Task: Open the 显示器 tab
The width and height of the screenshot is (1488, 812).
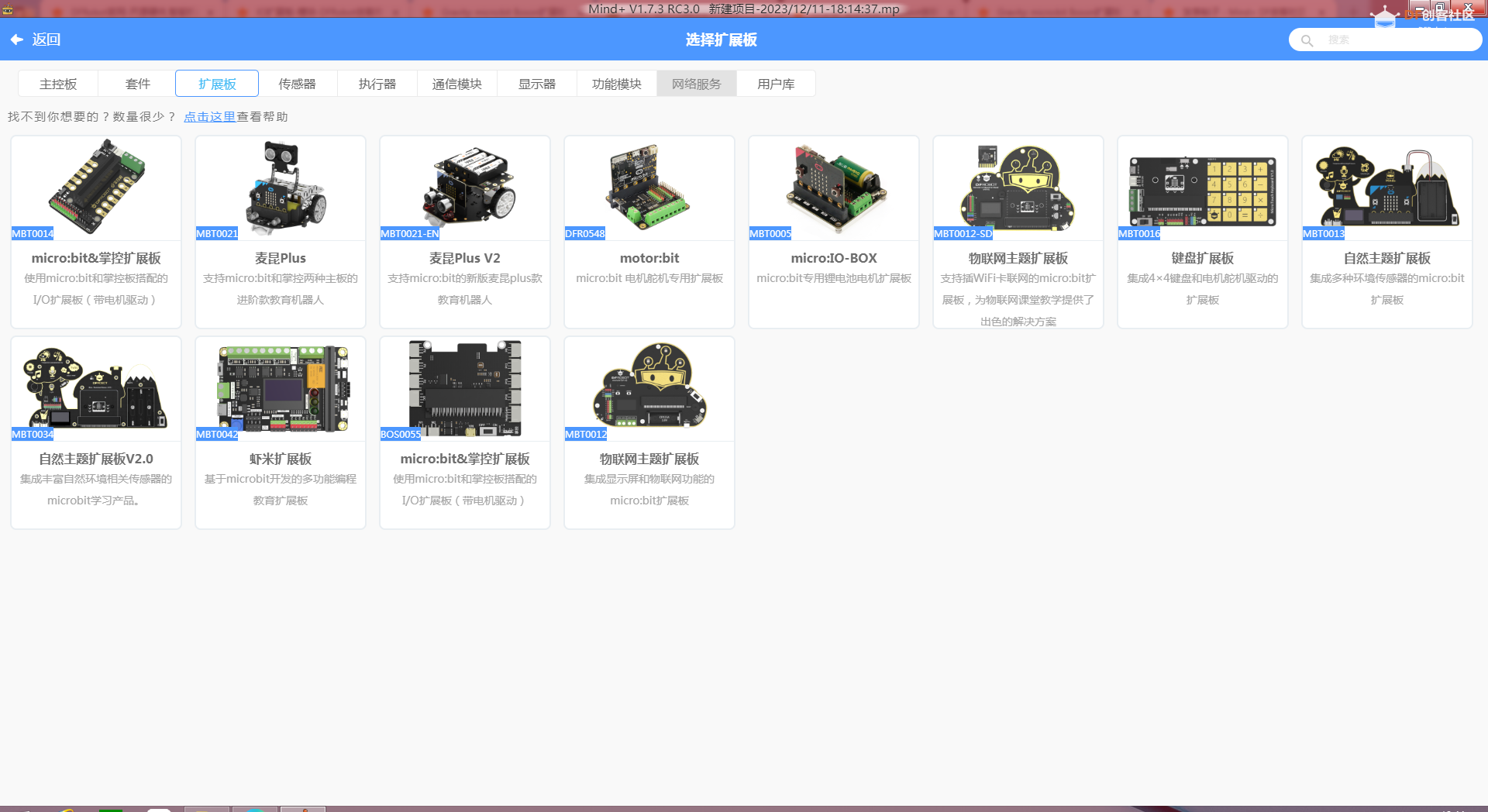Action: tap(537, 84)
